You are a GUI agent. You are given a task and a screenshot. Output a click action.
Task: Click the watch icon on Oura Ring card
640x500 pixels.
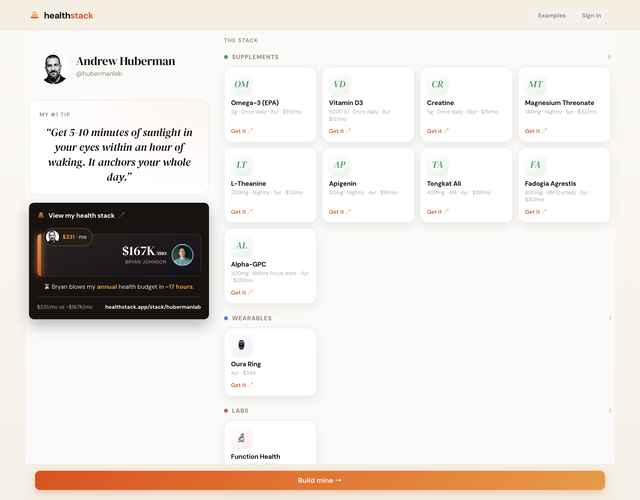pos(241,345)
